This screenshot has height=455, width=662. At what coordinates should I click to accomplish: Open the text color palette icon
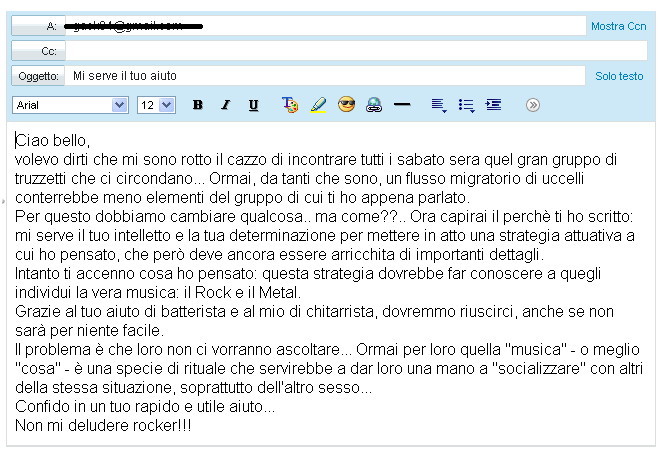click(290, 105)
